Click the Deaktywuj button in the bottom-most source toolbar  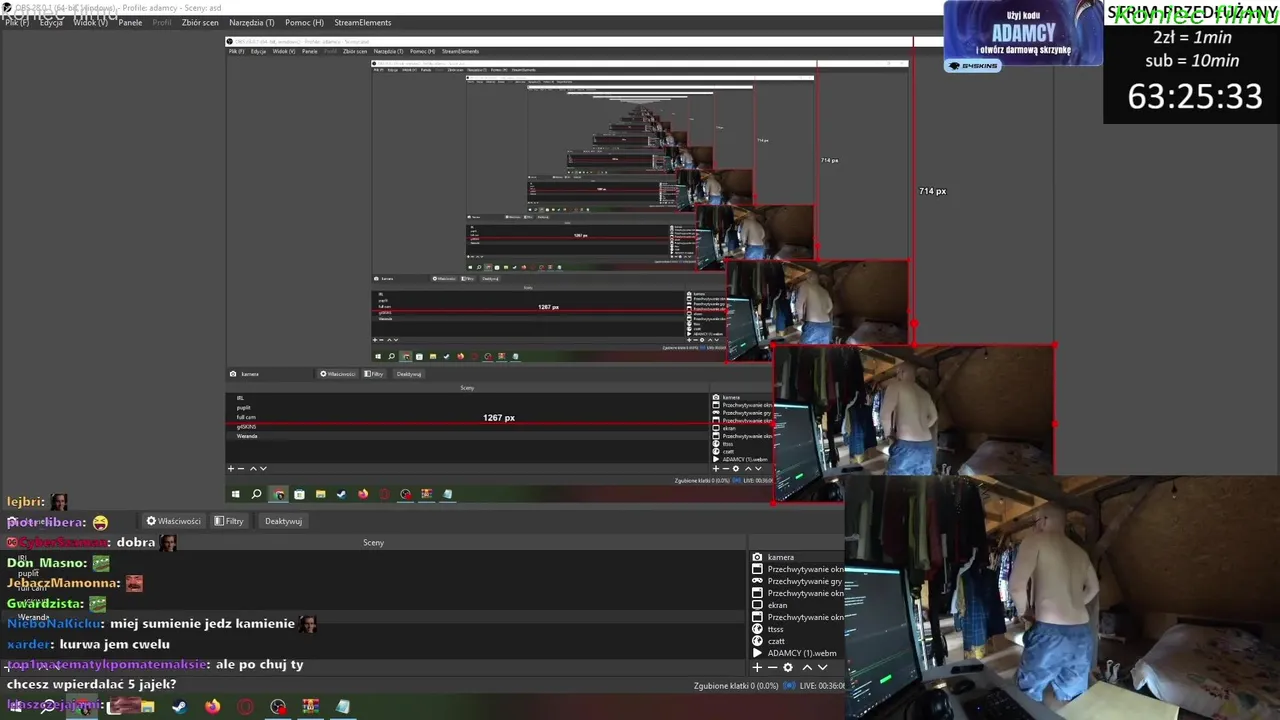click(283, 521)
